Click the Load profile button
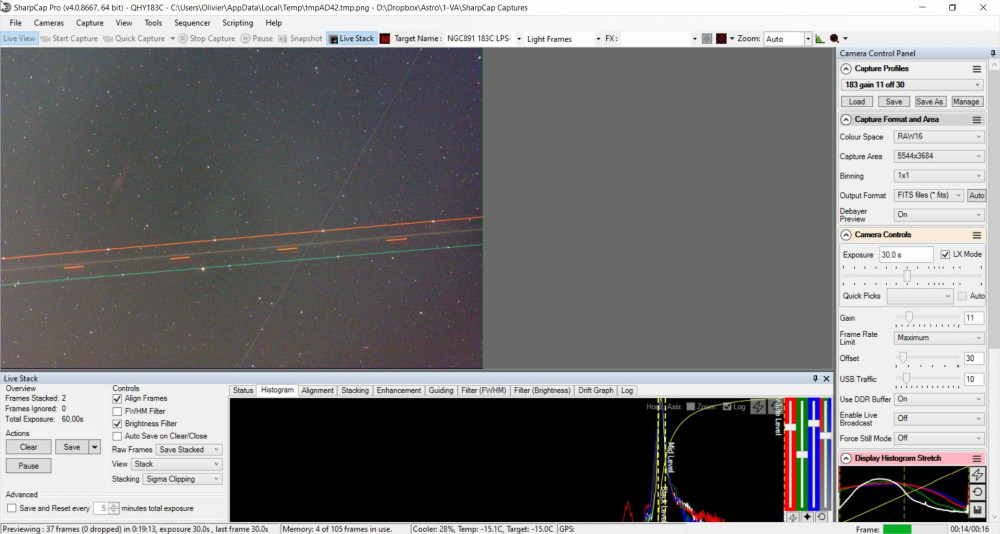 857,102
